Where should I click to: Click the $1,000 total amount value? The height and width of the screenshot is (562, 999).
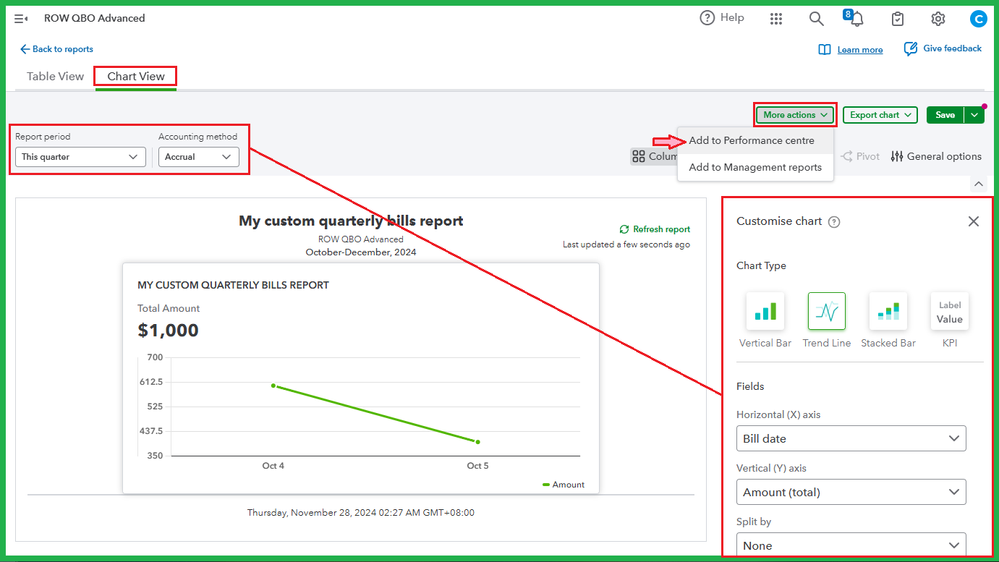(x=168, y=330)
